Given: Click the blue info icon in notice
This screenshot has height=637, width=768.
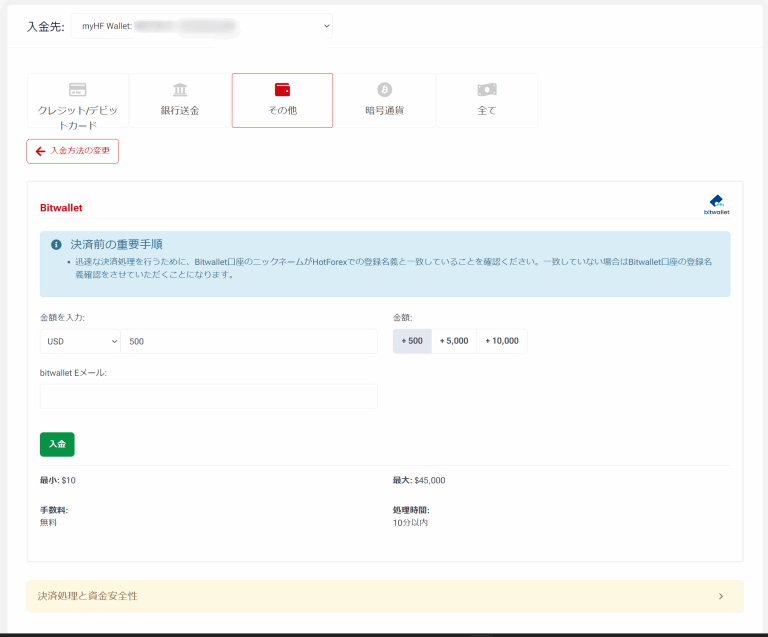Looking at the screenshot, I should [57, 244].
